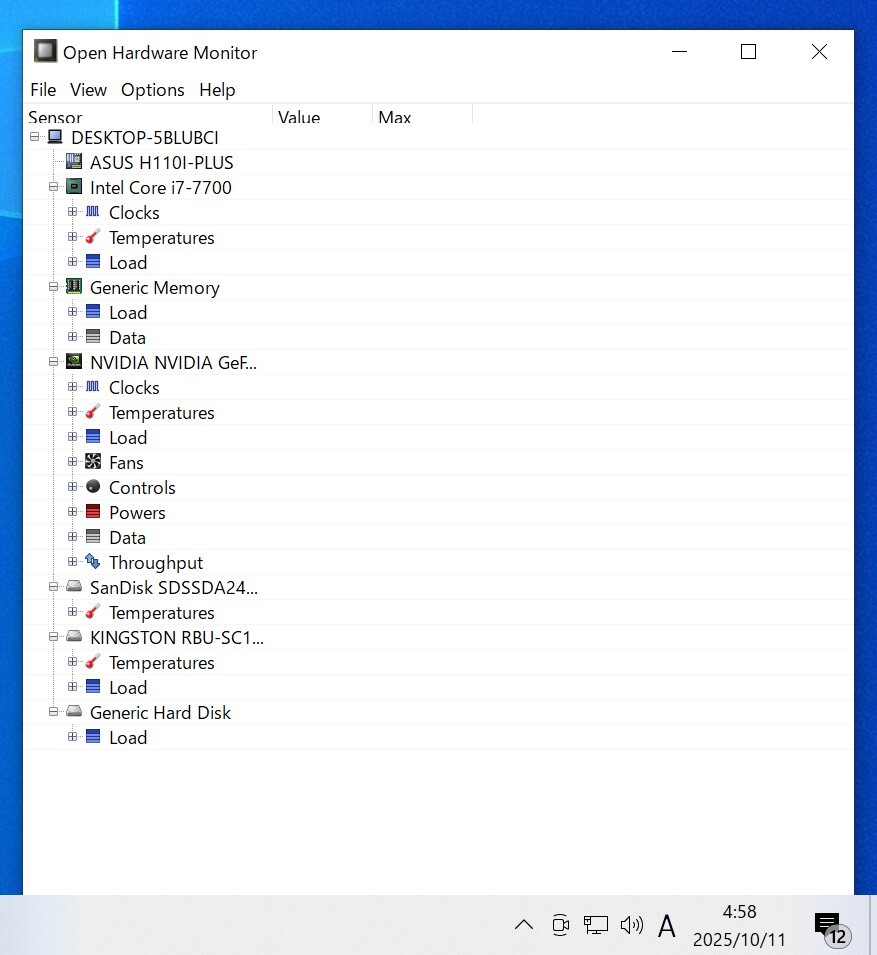Select the ASUS H110I-PLUS text row
Viewport: 877px width, 955px height.
[161, 163]
